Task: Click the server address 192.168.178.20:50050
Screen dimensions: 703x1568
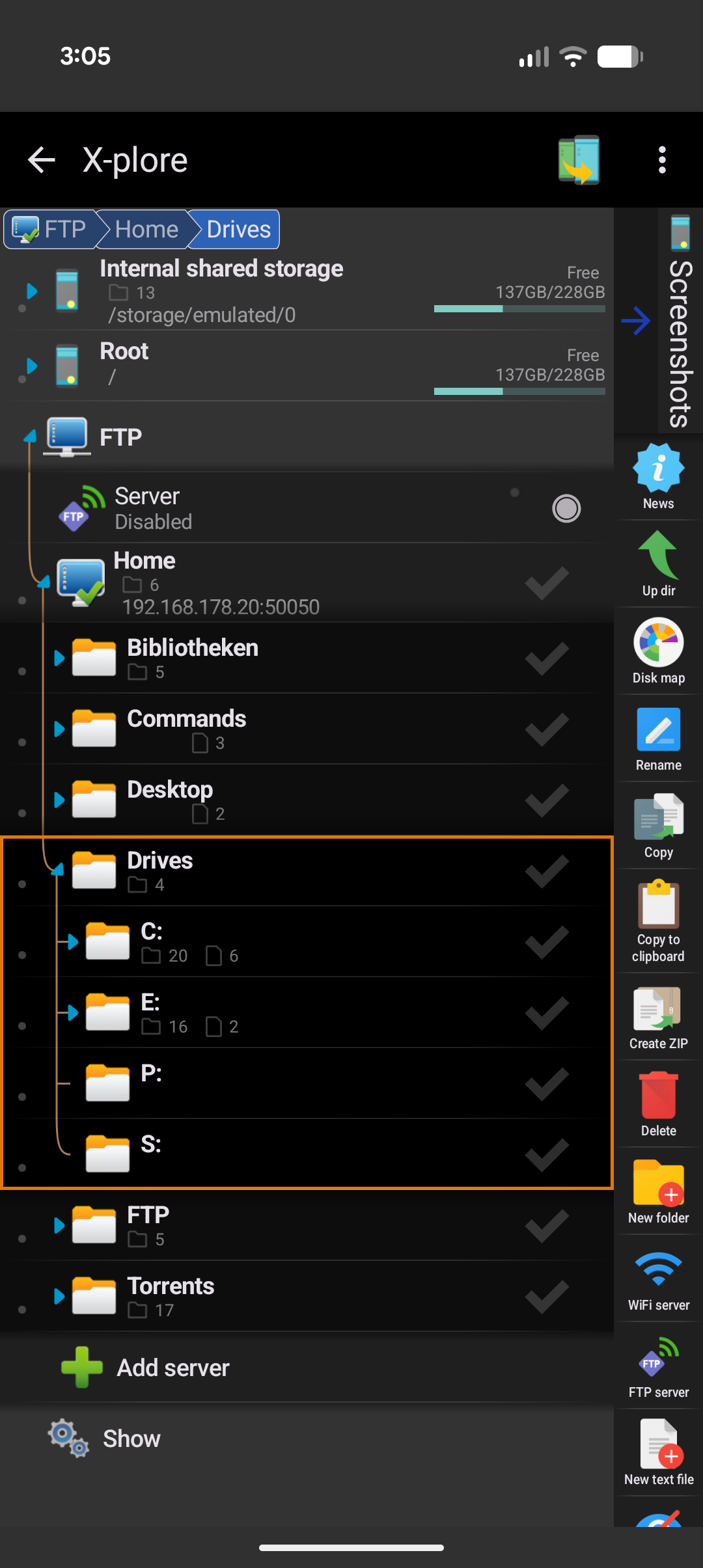Action: (x=221, y=607)
